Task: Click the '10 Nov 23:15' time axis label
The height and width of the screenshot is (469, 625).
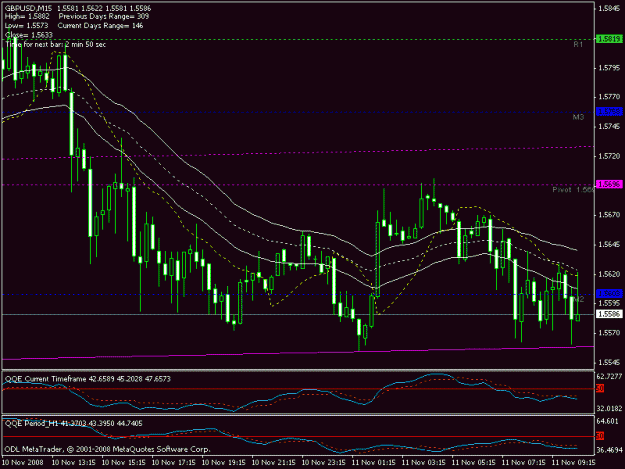Action: click(324, 463)
